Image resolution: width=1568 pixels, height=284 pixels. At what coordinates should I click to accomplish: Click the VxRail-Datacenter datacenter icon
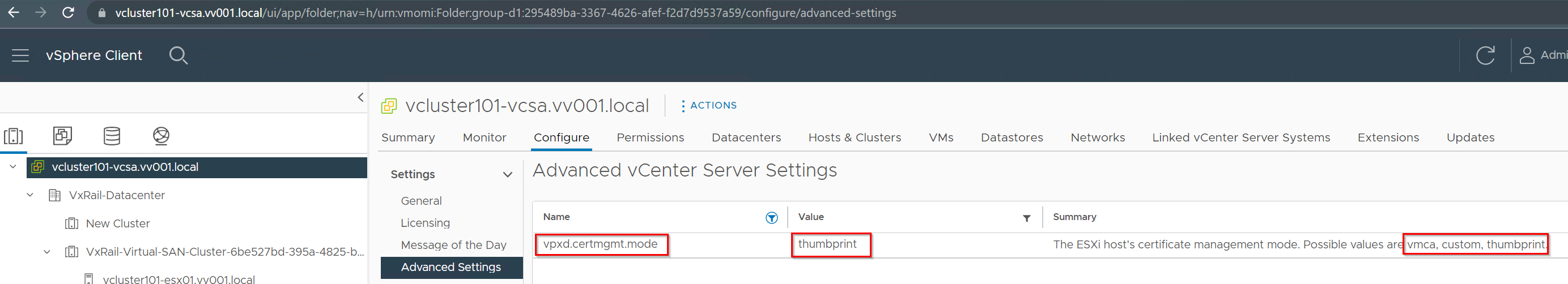(55, 195)
